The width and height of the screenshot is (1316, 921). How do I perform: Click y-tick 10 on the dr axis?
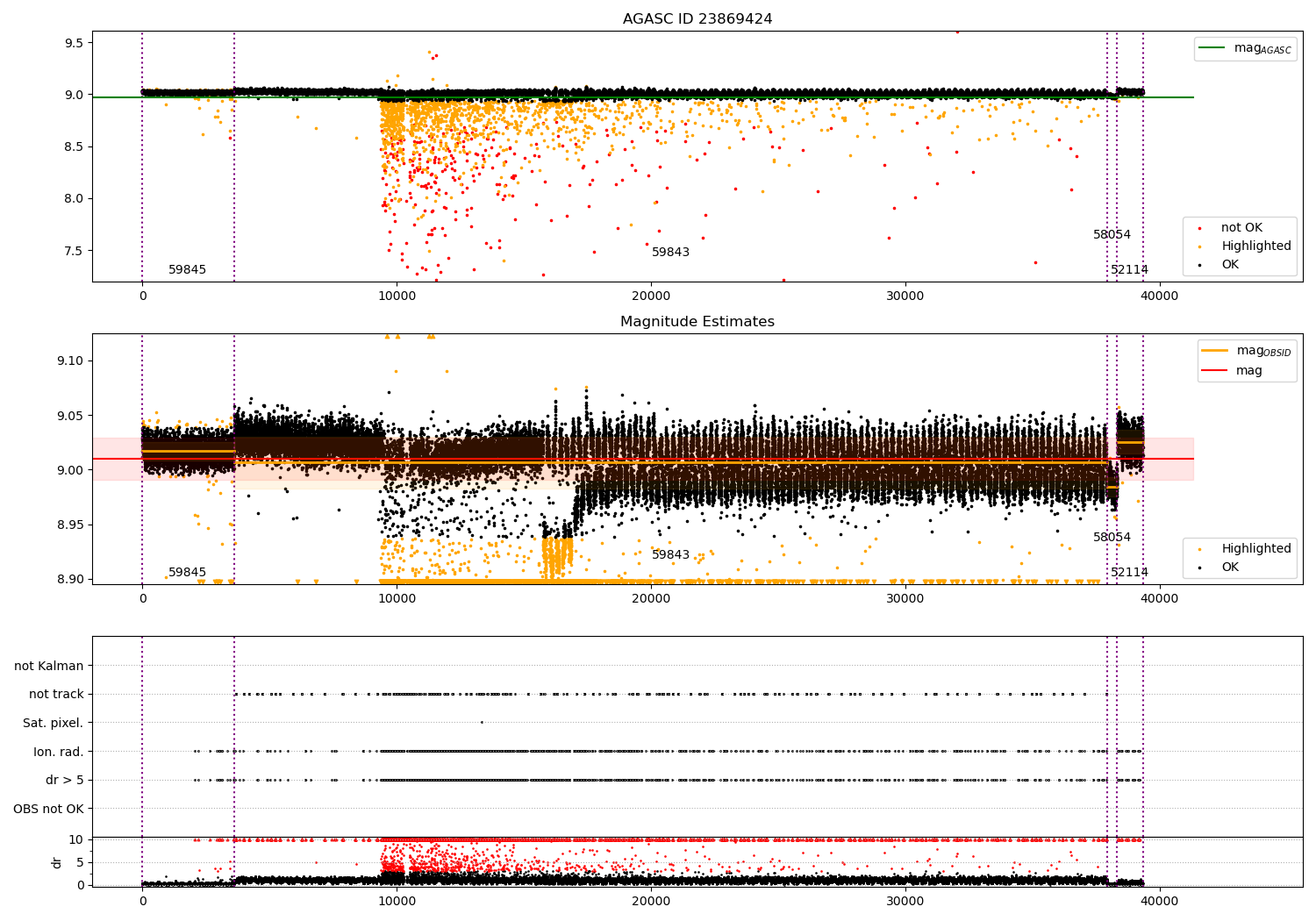pos(76,839)
